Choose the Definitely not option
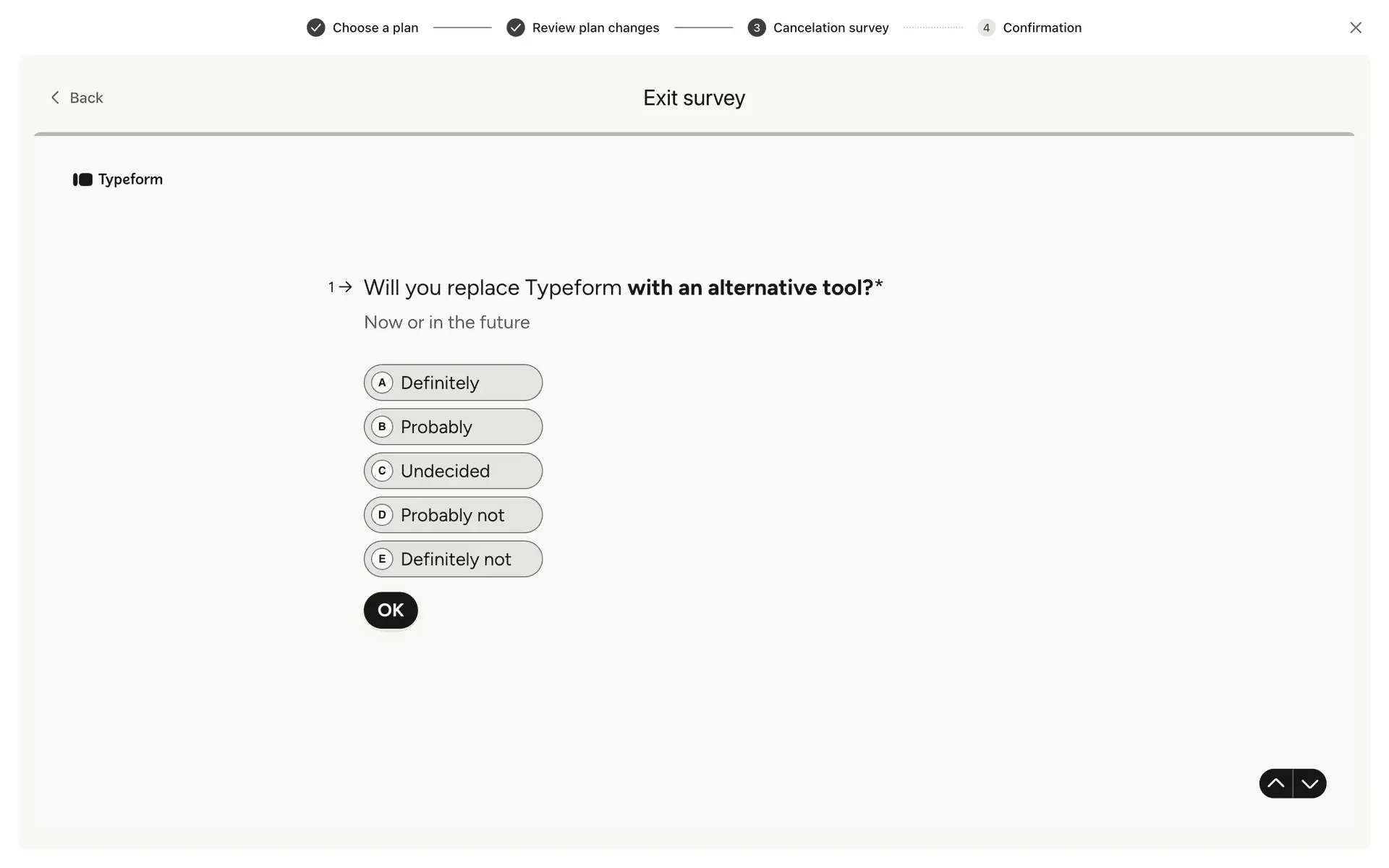The height and width of the screenshot is (868, 1389). click(453, 559)
